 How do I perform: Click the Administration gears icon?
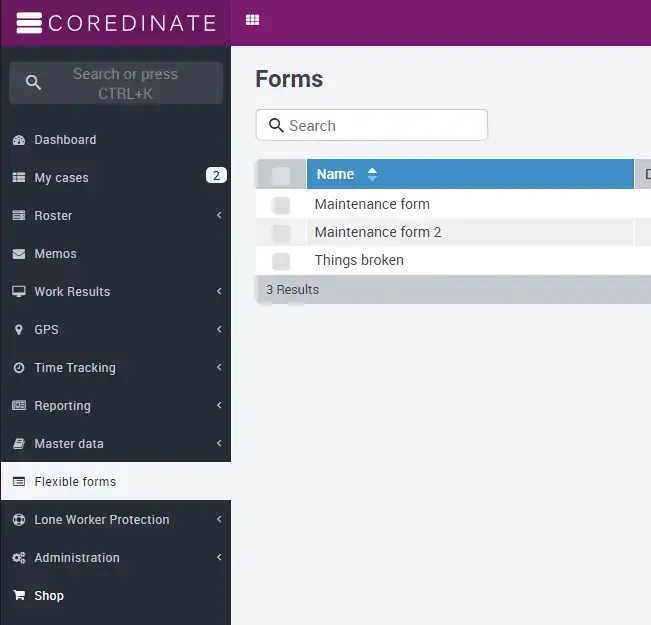pyautogui.click(x=19, y=558)
